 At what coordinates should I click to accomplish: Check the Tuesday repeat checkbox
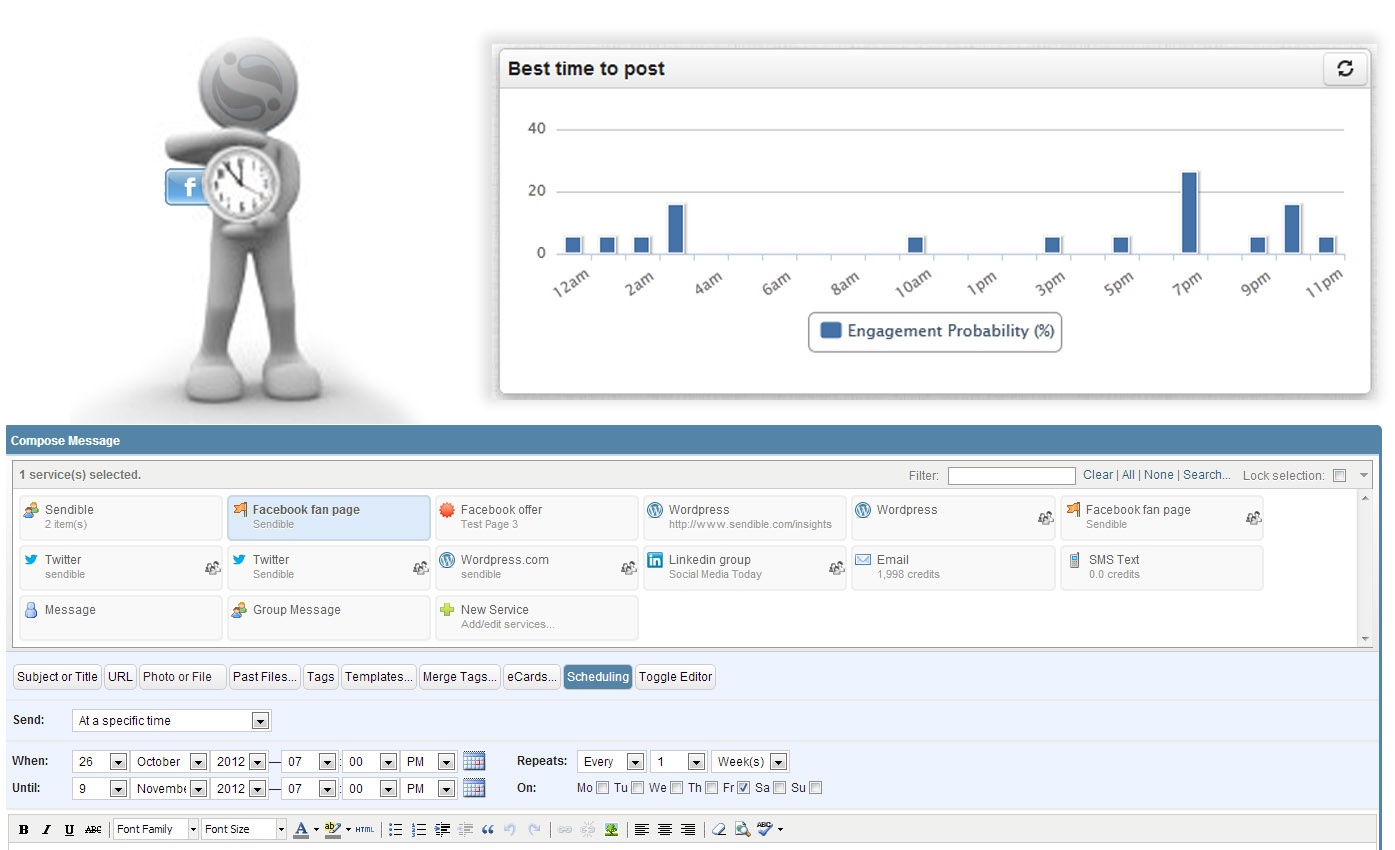[x=637, y=788]
